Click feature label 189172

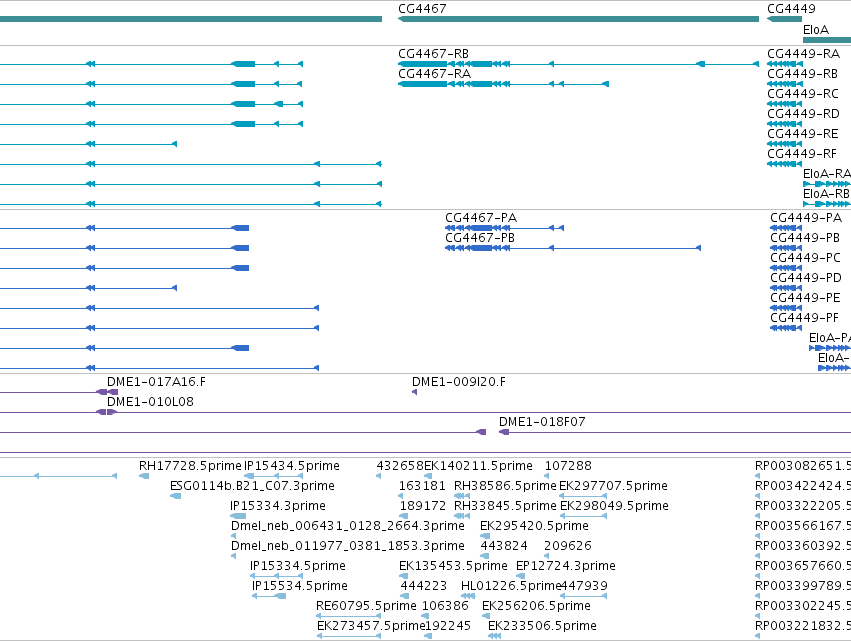pos(423,506)
